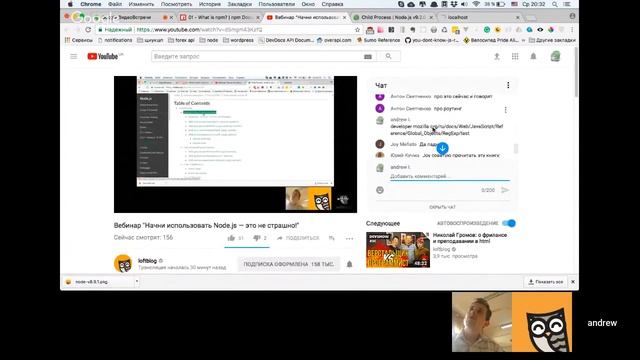Open the account avatar in YouTube header
The width and height of the screenshot is (640, 360).
555,57
